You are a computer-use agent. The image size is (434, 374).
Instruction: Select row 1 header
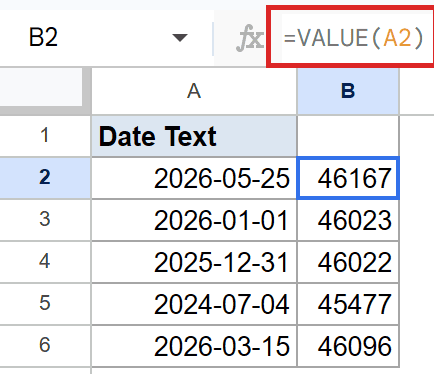[x=45, y=136]
